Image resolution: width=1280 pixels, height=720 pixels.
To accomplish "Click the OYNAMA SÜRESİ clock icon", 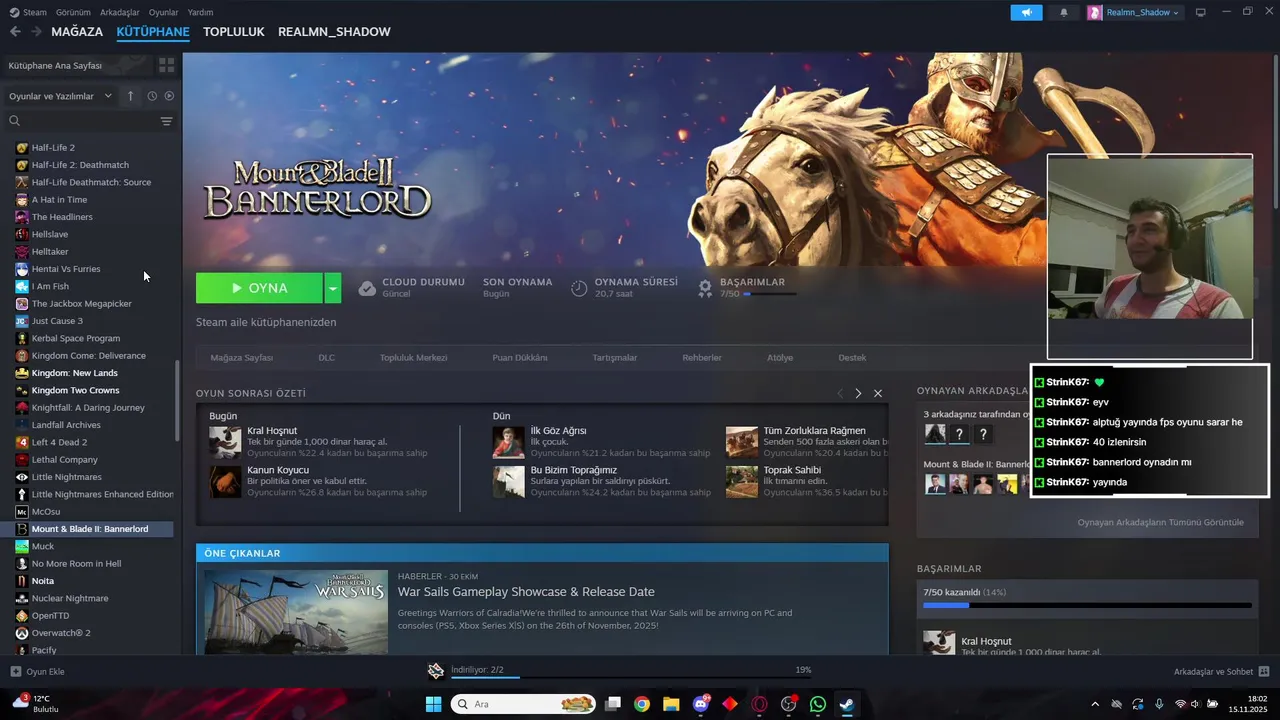I will pos(579,288).
